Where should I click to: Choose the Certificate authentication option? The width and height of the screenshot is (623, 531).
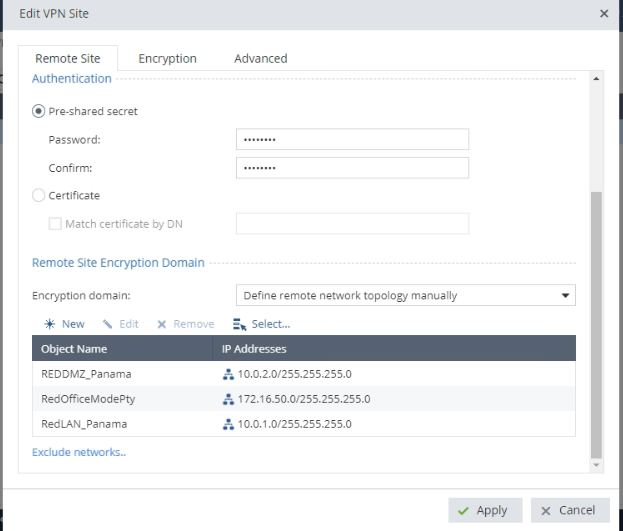pos(39,196)
